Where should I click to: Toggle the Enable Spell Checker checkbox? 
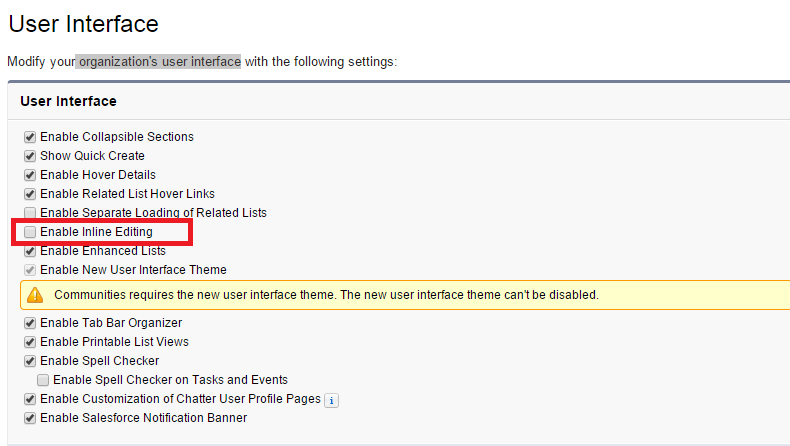click(x=30, y=361)
